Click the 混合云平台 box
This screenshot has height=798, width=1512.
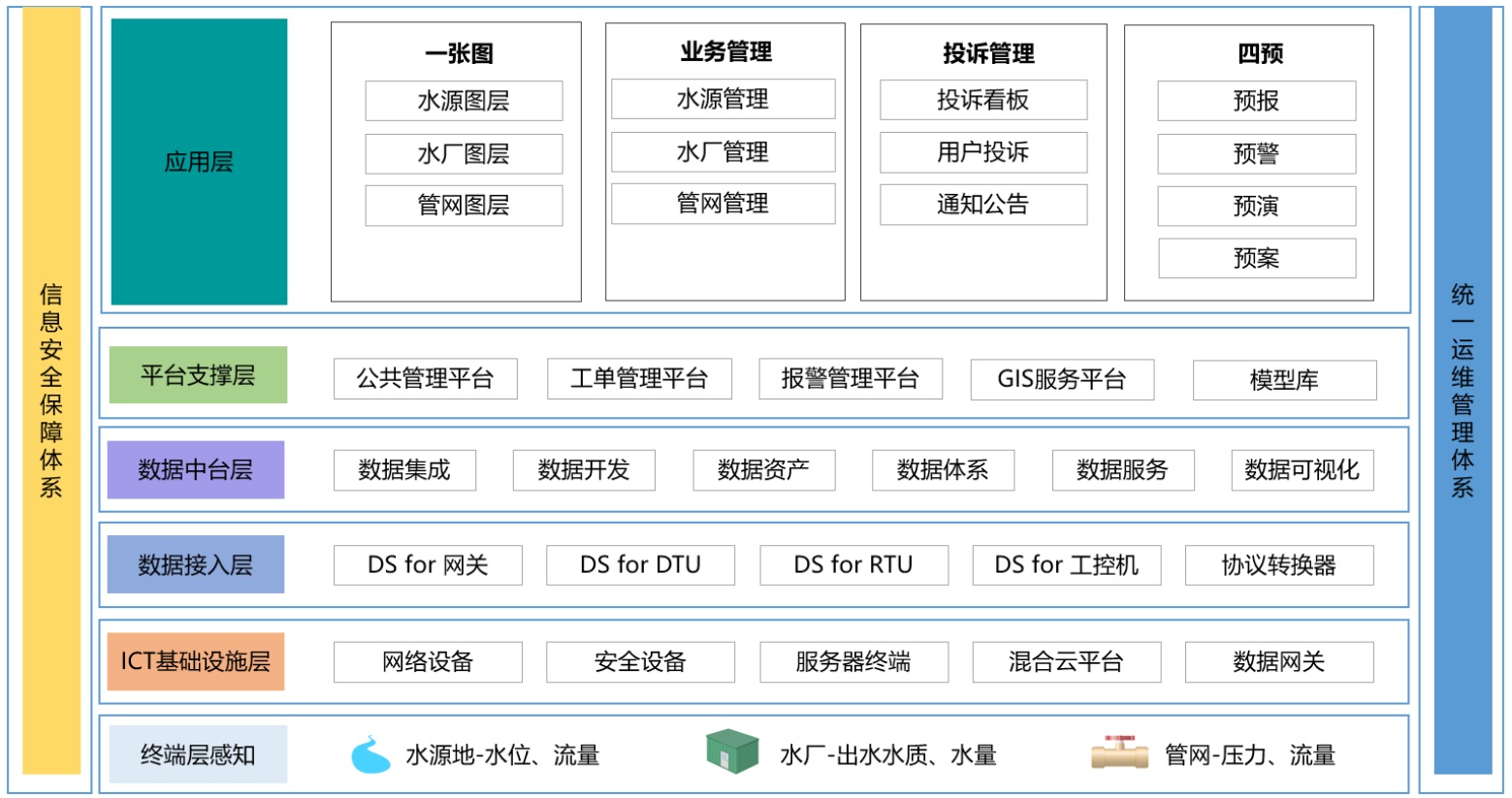[1066, 662]
